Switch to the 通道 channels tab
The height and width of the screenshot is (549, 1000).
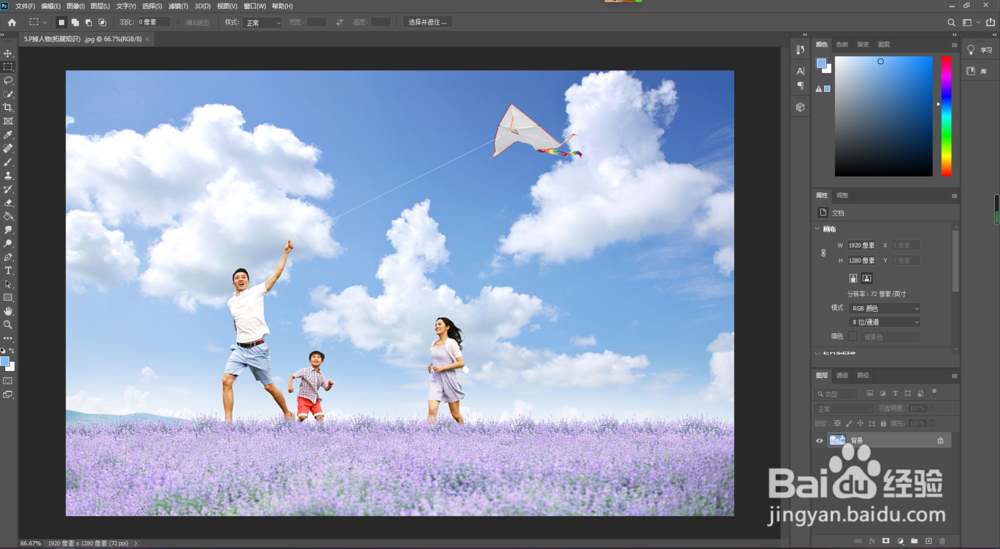tap(842, 376)
